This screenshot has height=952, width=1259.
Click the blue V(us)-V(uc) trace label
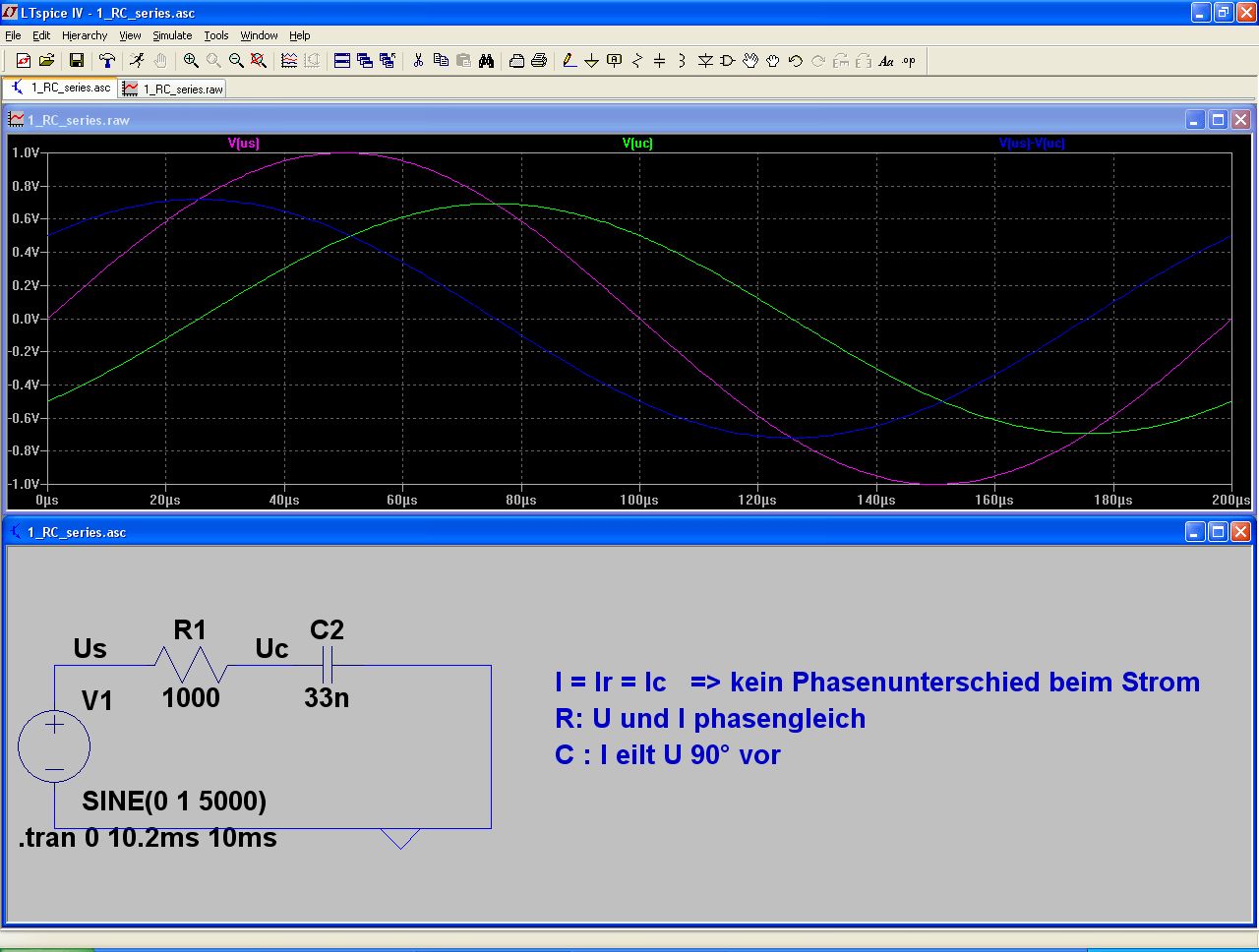[x=1031, y=144]
